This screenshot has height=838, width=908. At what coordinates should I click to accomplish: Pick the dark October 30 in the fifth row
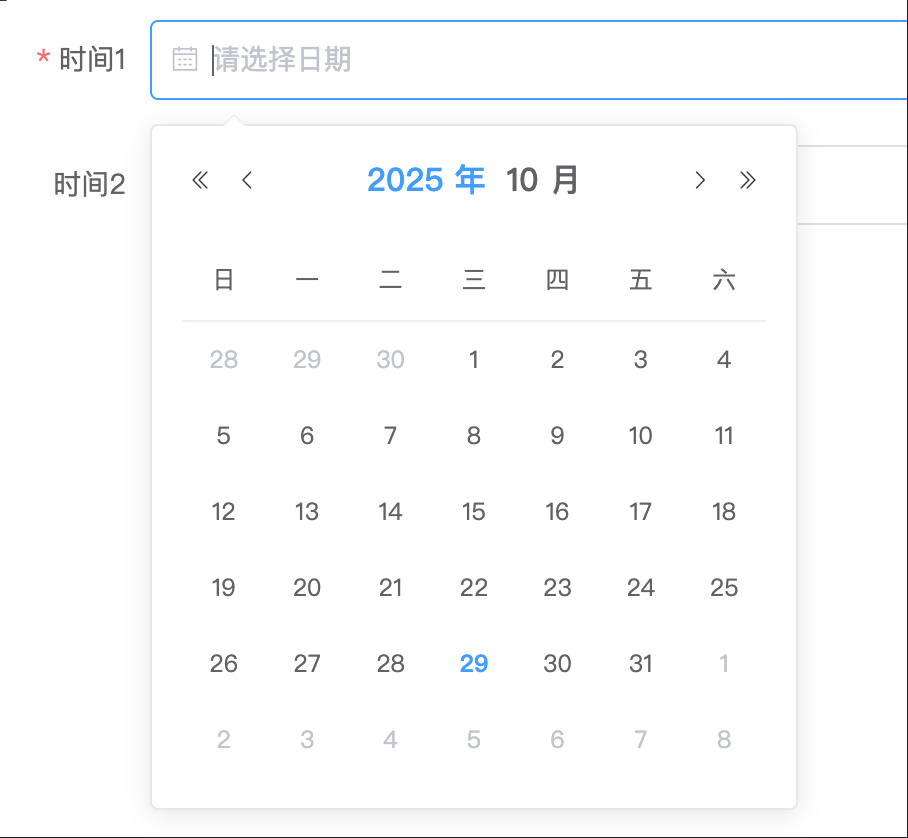tap(557, 664)
